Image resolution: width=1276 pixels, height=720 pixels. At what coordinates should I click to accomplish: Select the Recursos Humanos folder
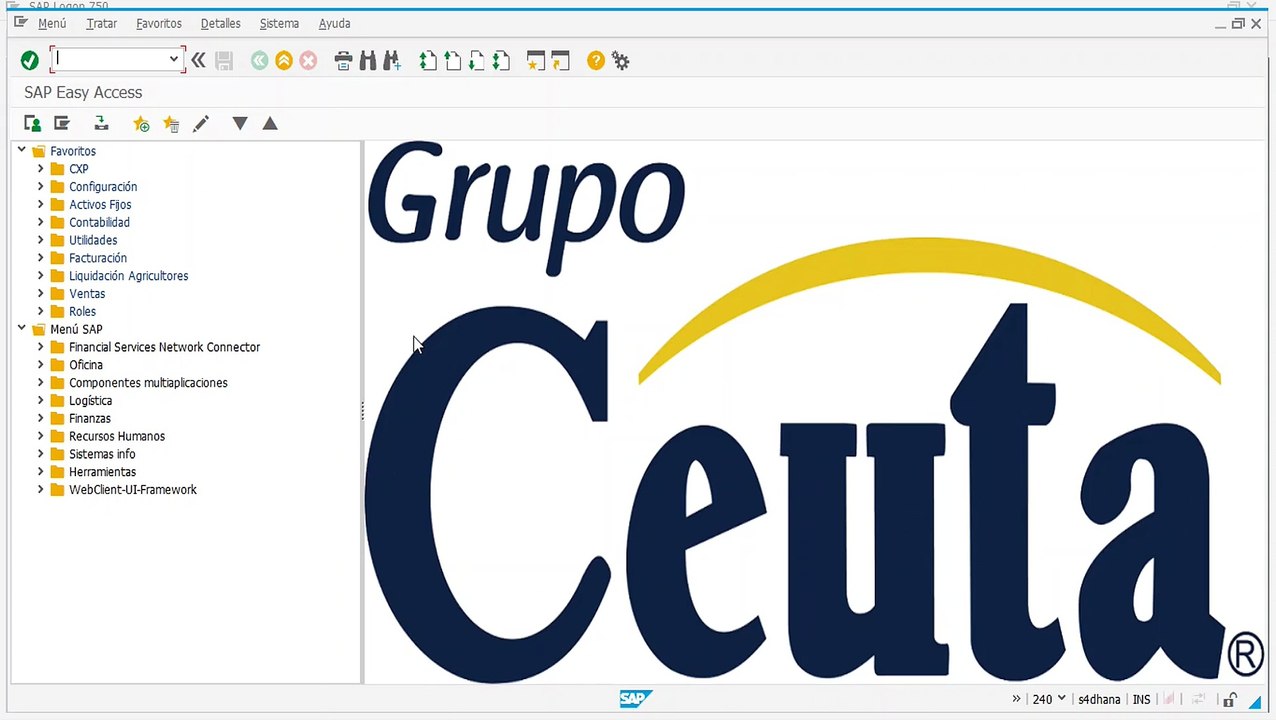point(117,437)
